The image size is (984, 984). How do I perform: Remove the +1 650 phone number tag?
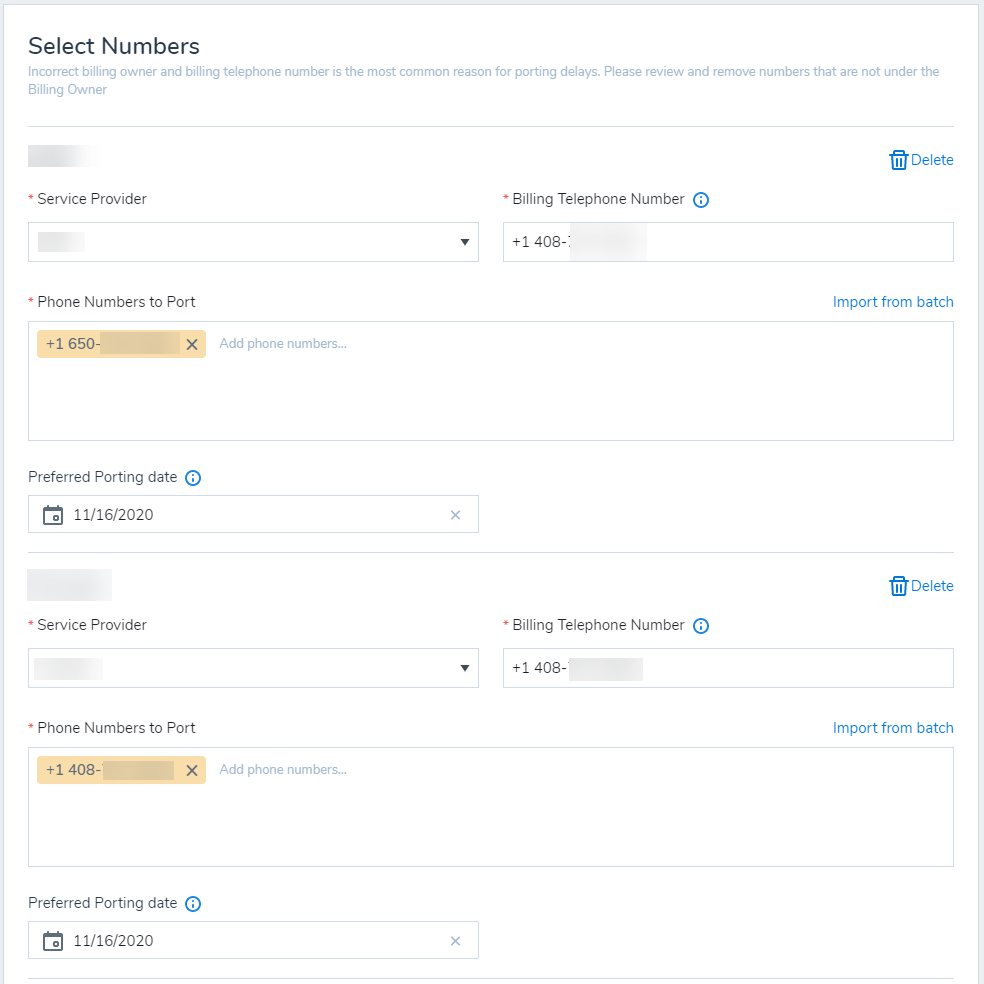pos(192,345)
